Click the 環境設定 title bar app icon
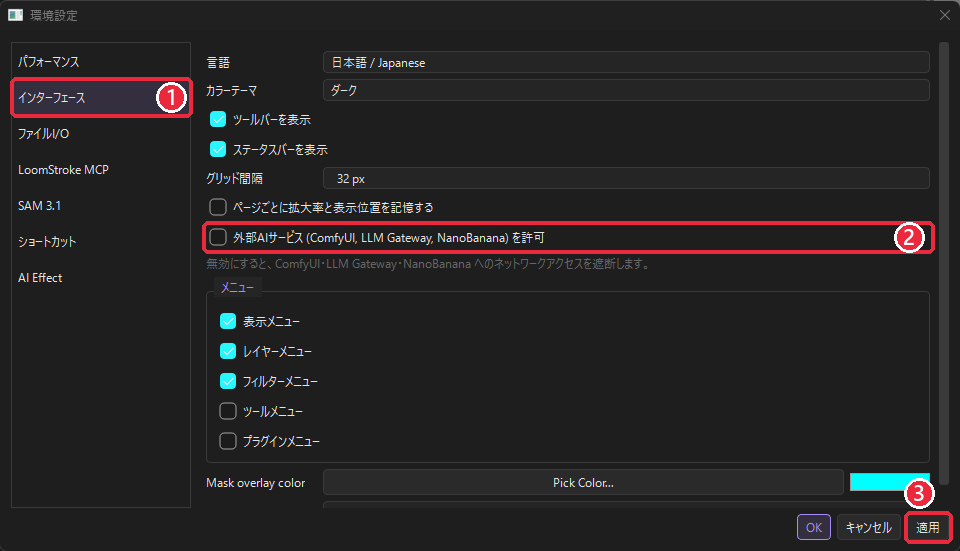This screenshot has height=551, width=960. click(15, 15)
